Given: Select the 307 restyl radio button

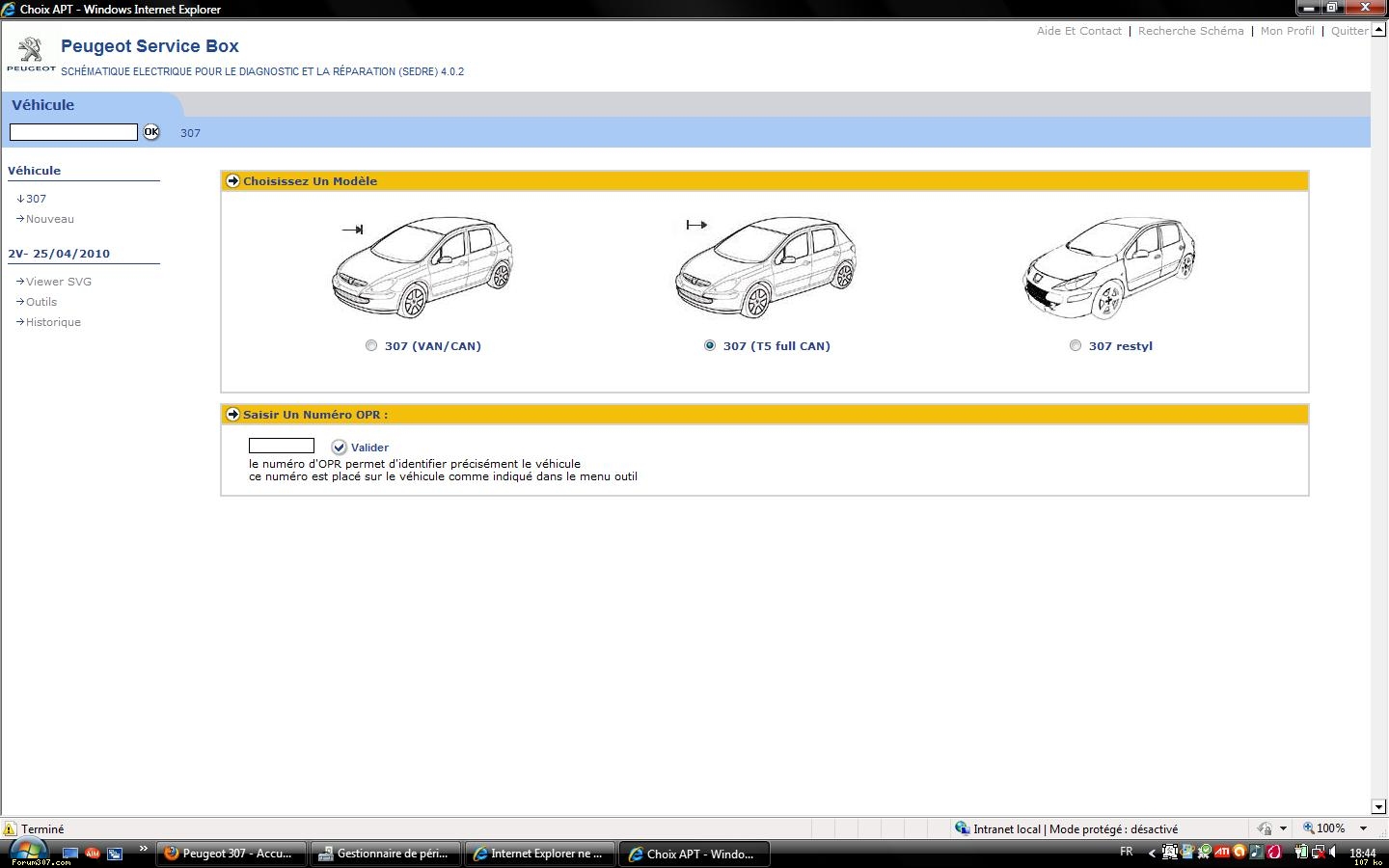Looking at the screenshot, I should click(1076, 345).
